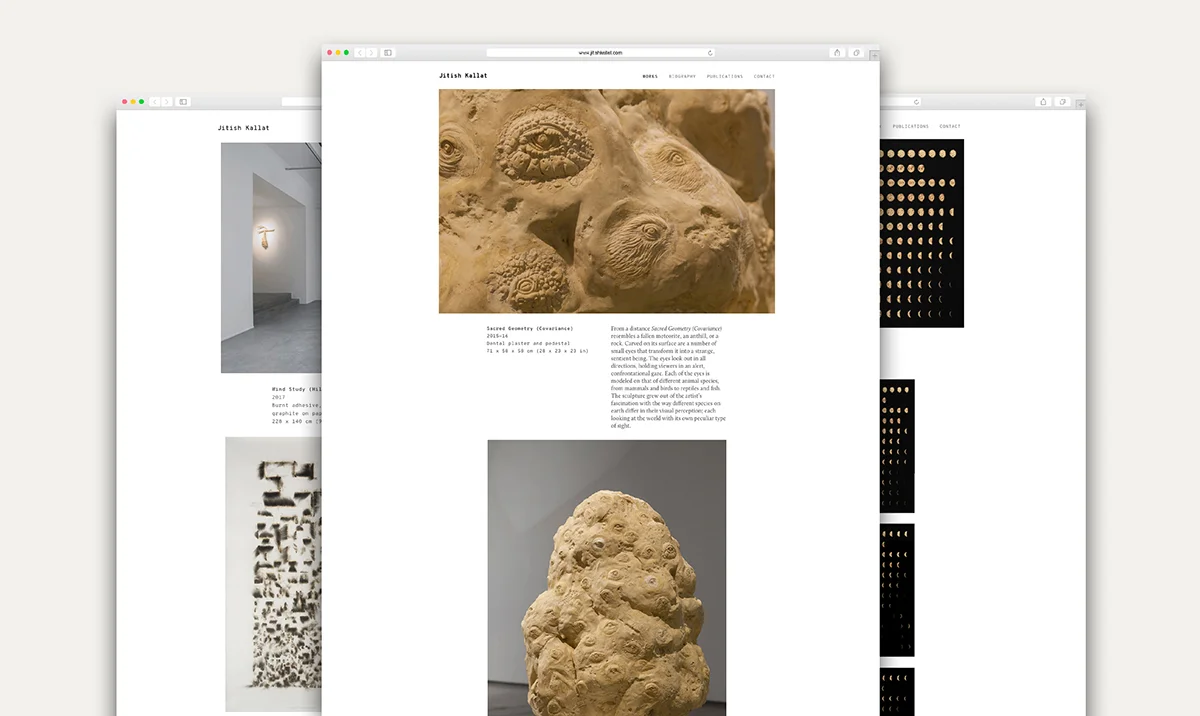The image size is (1200, 716).
Task: Open PUBLICATIONS in front window navigation
Action: pyautogui.click(x=725, y=76)
